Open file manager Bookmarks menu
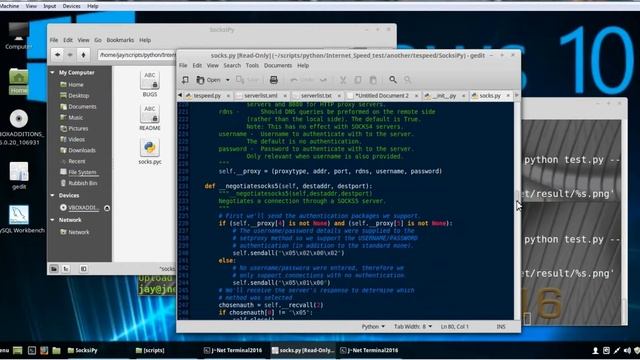 (x=120, y=40)
